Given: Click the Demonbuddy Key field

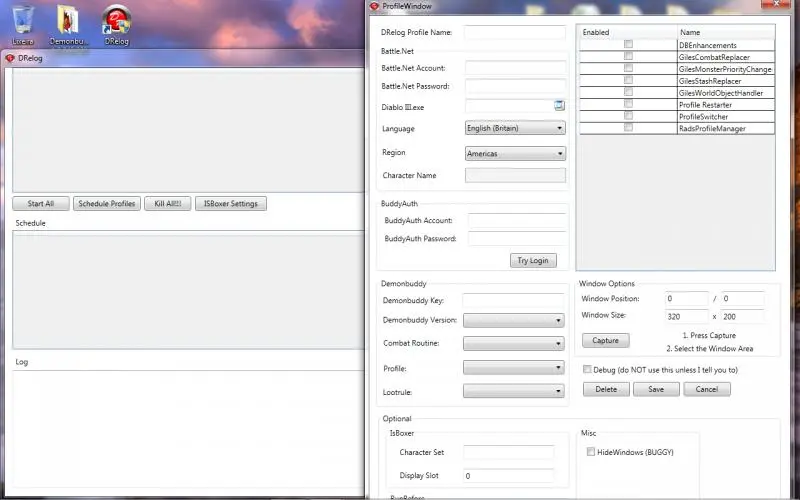Looking at the screenshot, I should pos(513,301).
